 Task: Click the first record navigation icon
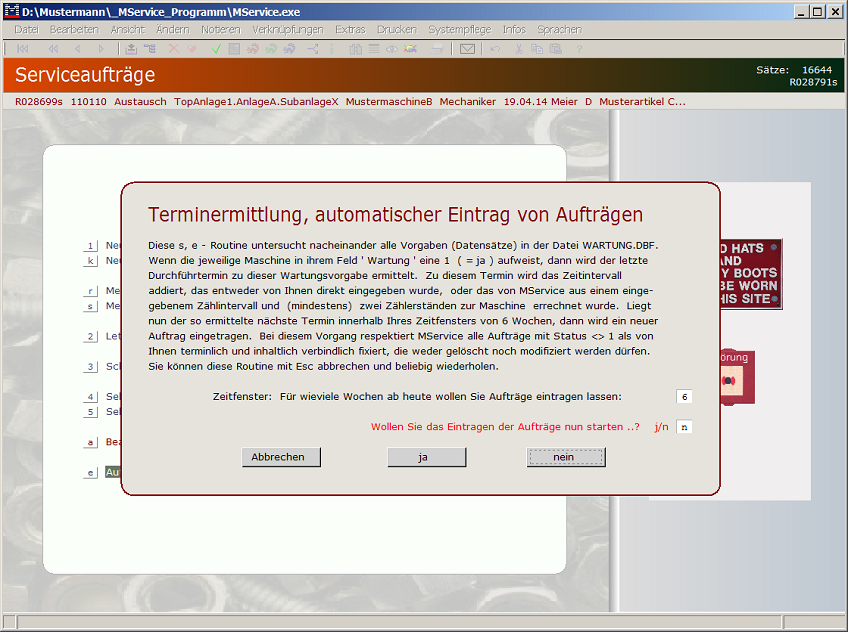tap(22, 48)
